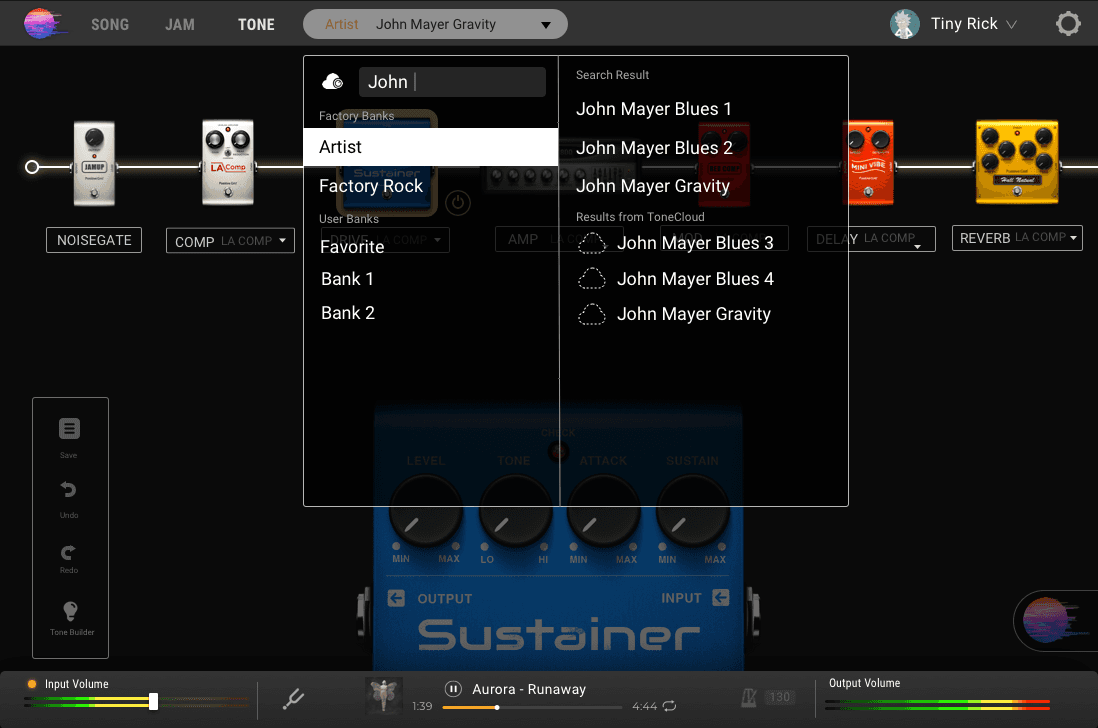This screenshot has width=1098, height=728.
Task: Switch to the TONE tab
Action: pyautogui.click(x=256, y=24)
